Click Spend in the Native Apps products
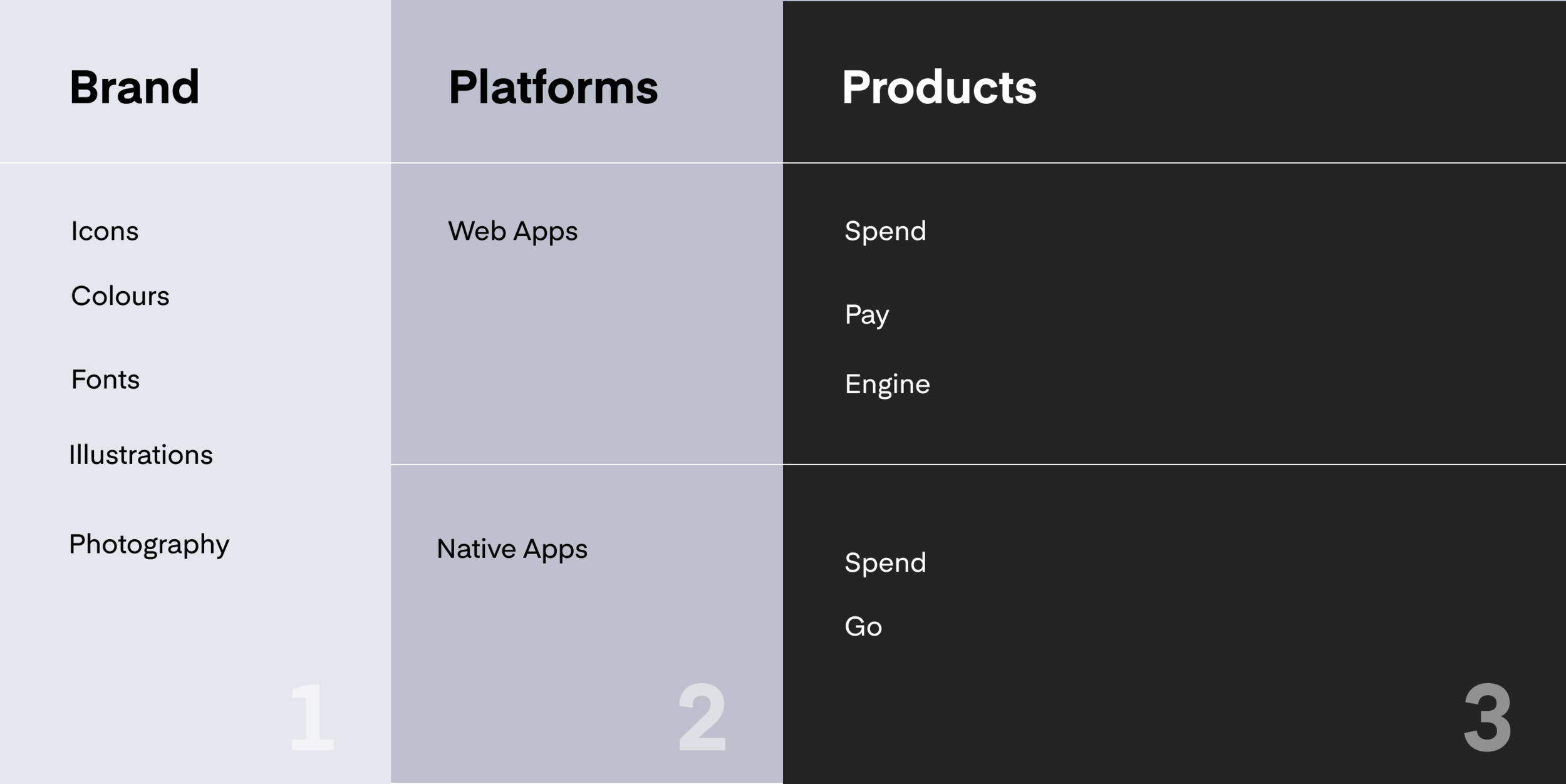1566x784 pixels. point(885,563)
